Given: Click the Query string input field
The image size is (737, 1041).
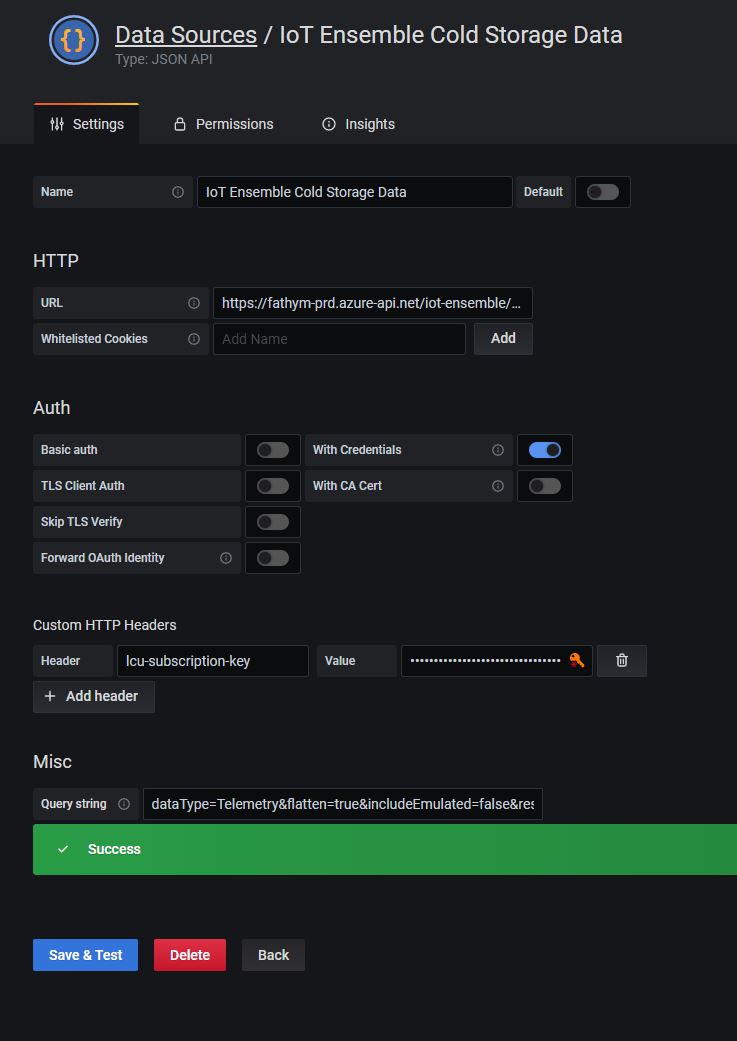Looking at the screenshot, I should tap(343, 804).
